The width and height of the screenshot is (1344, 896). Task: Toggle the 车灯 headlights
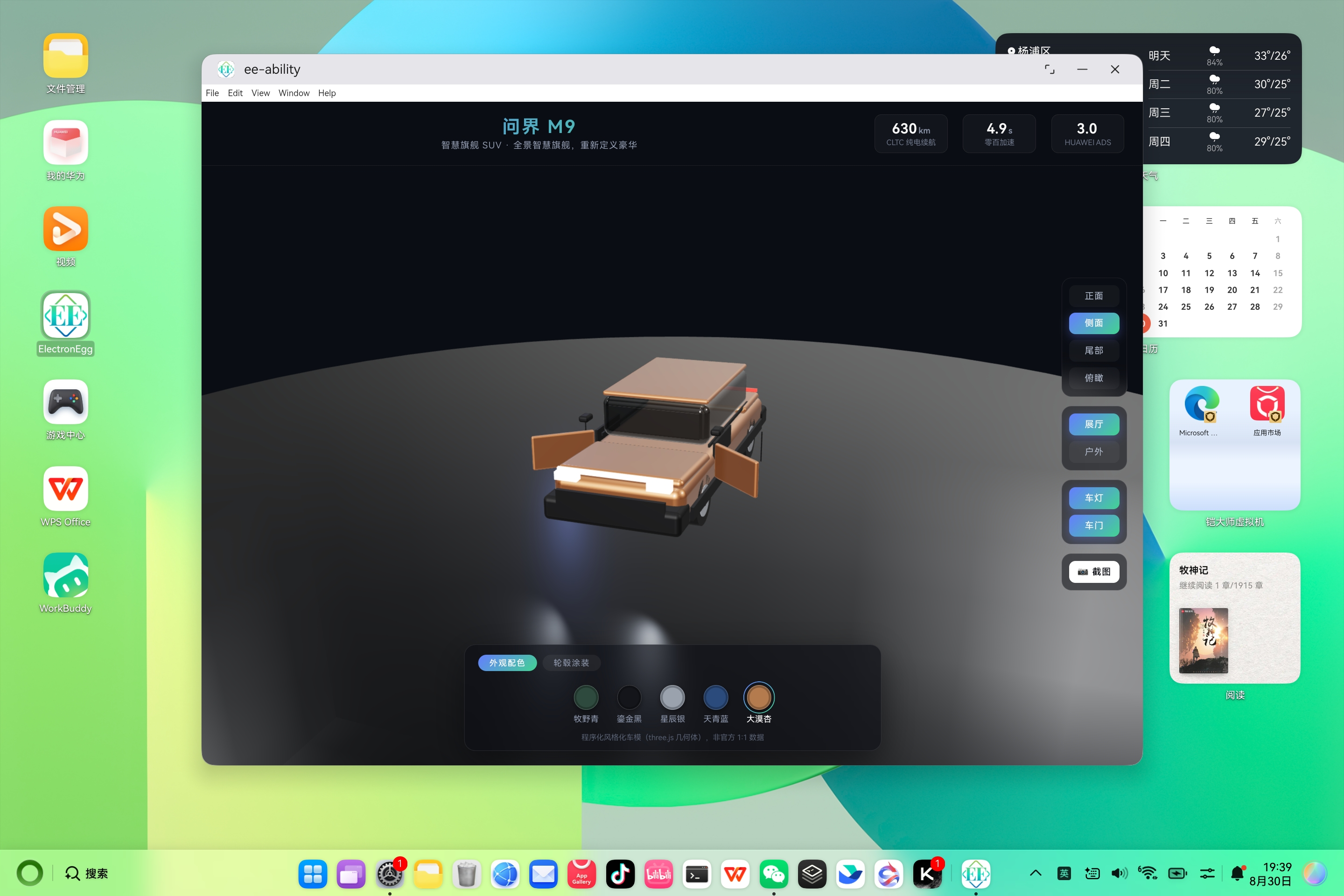click(1094, 498)
